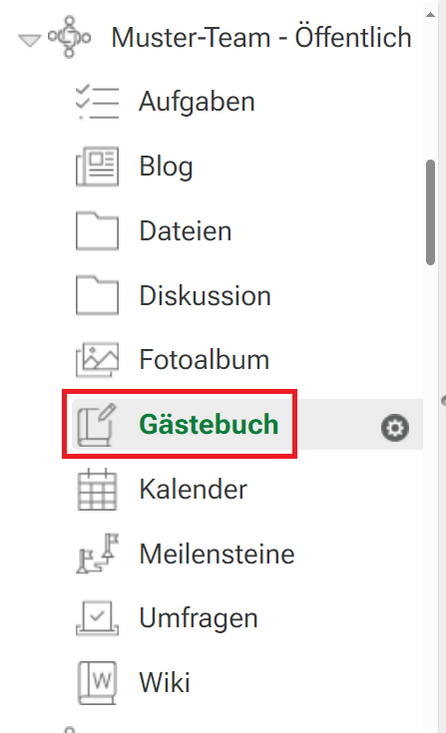Click the Meilensteine flags icon
Screen dimensions: 446x733
pyautogui.click(x=97, y=553)
